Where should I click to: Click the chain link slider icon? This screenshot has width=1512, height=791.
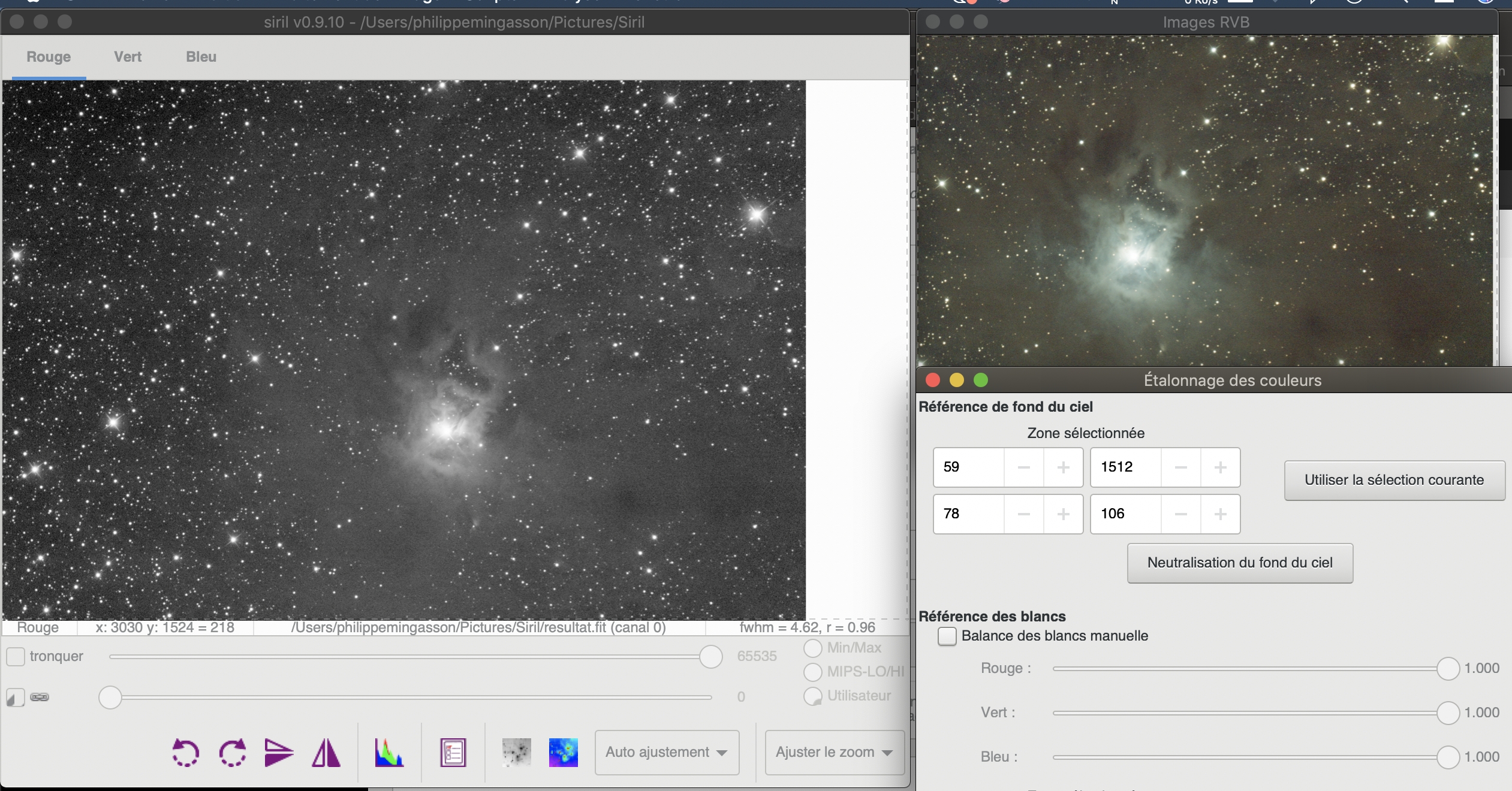[x=40, y=697]
